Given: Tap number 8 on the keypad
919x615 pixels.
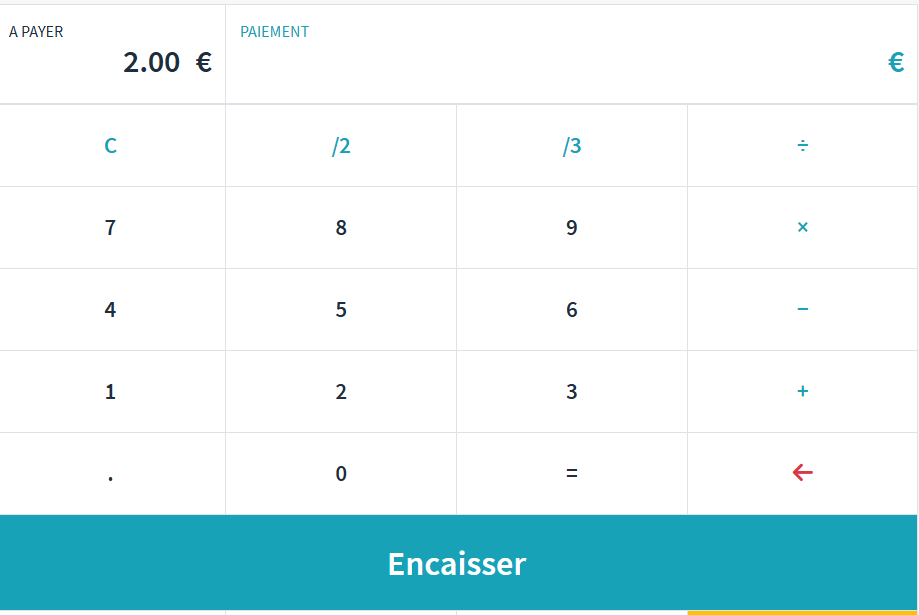Looking at the screenshot, I should (341, 228).
